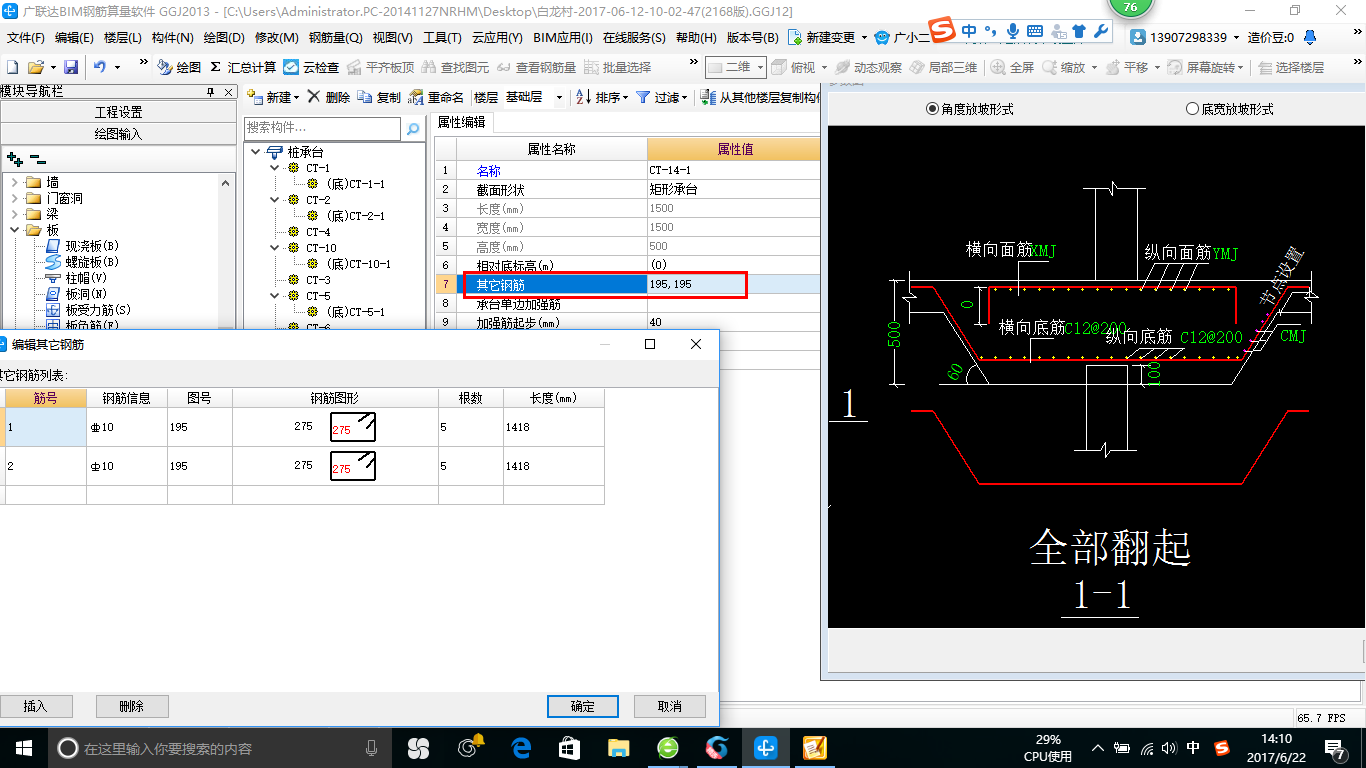Click 确定 in 编辑其它钢筋 dialog
This screenshot has width=1366, height=768.
[x=583, y=706]
